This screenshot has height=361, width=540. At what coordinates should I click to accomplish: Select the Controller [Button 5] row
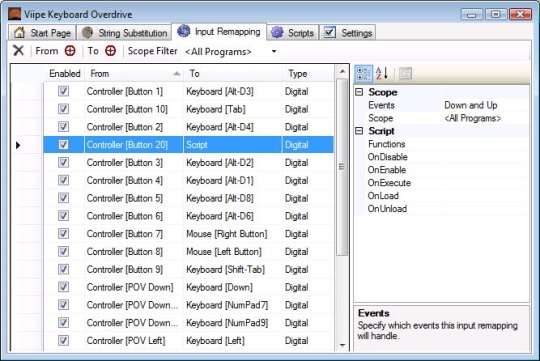coord(189,198)
